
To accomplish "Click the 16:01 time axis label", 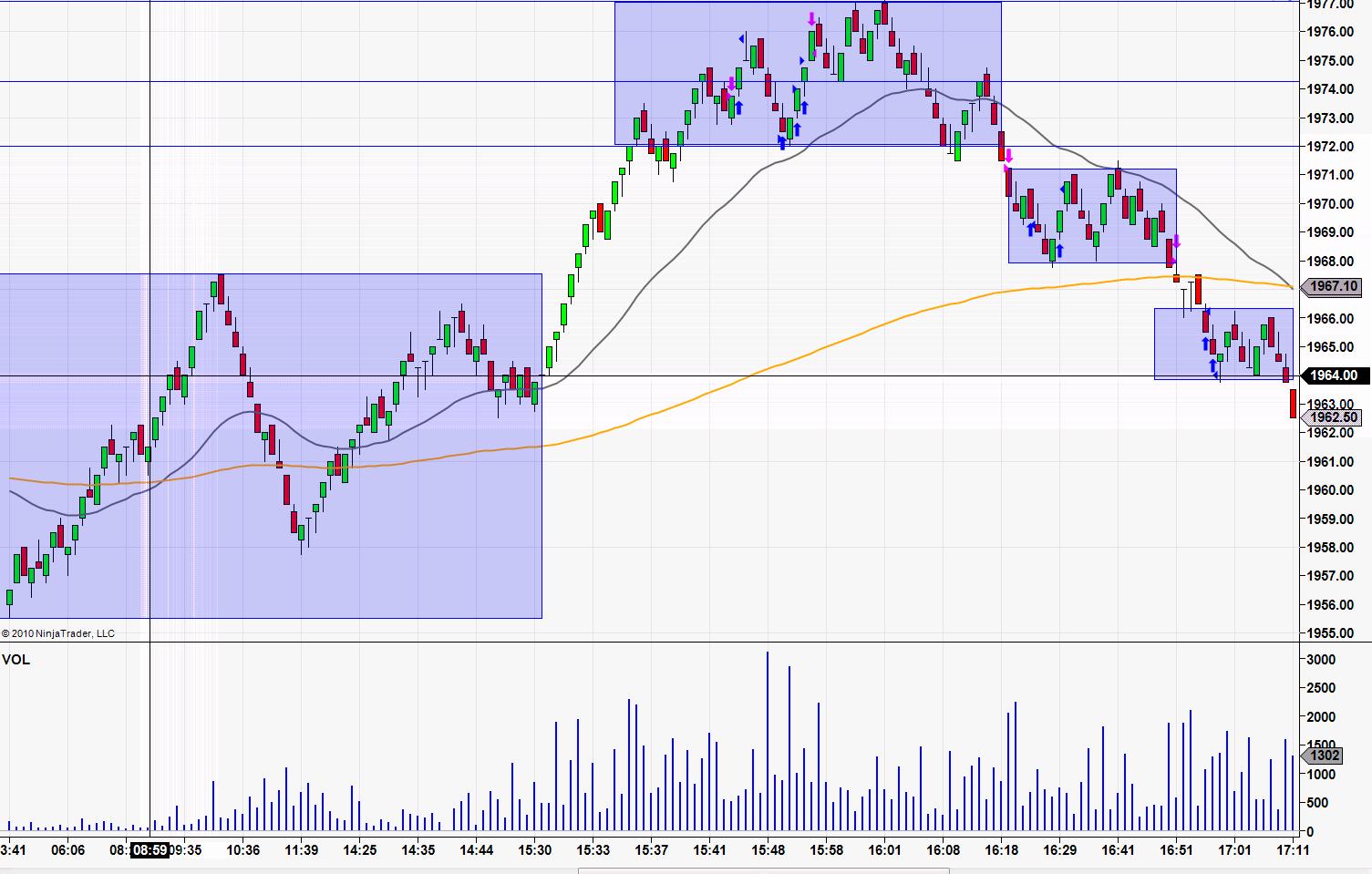I will click(x=885, y=850).
